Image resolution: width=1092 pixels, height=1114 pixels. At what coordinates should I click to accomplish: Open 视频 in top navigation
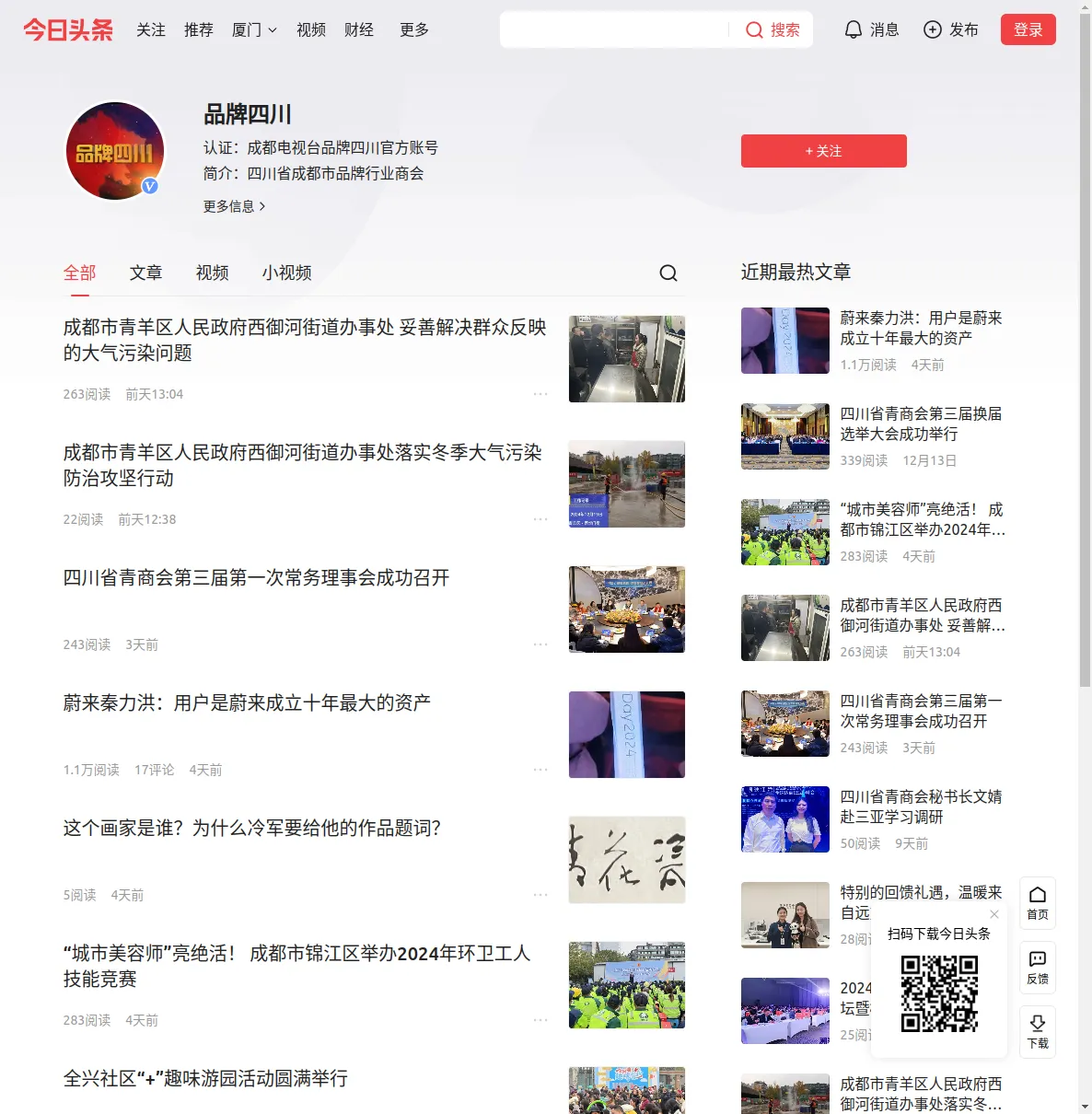tap(311, 29)
